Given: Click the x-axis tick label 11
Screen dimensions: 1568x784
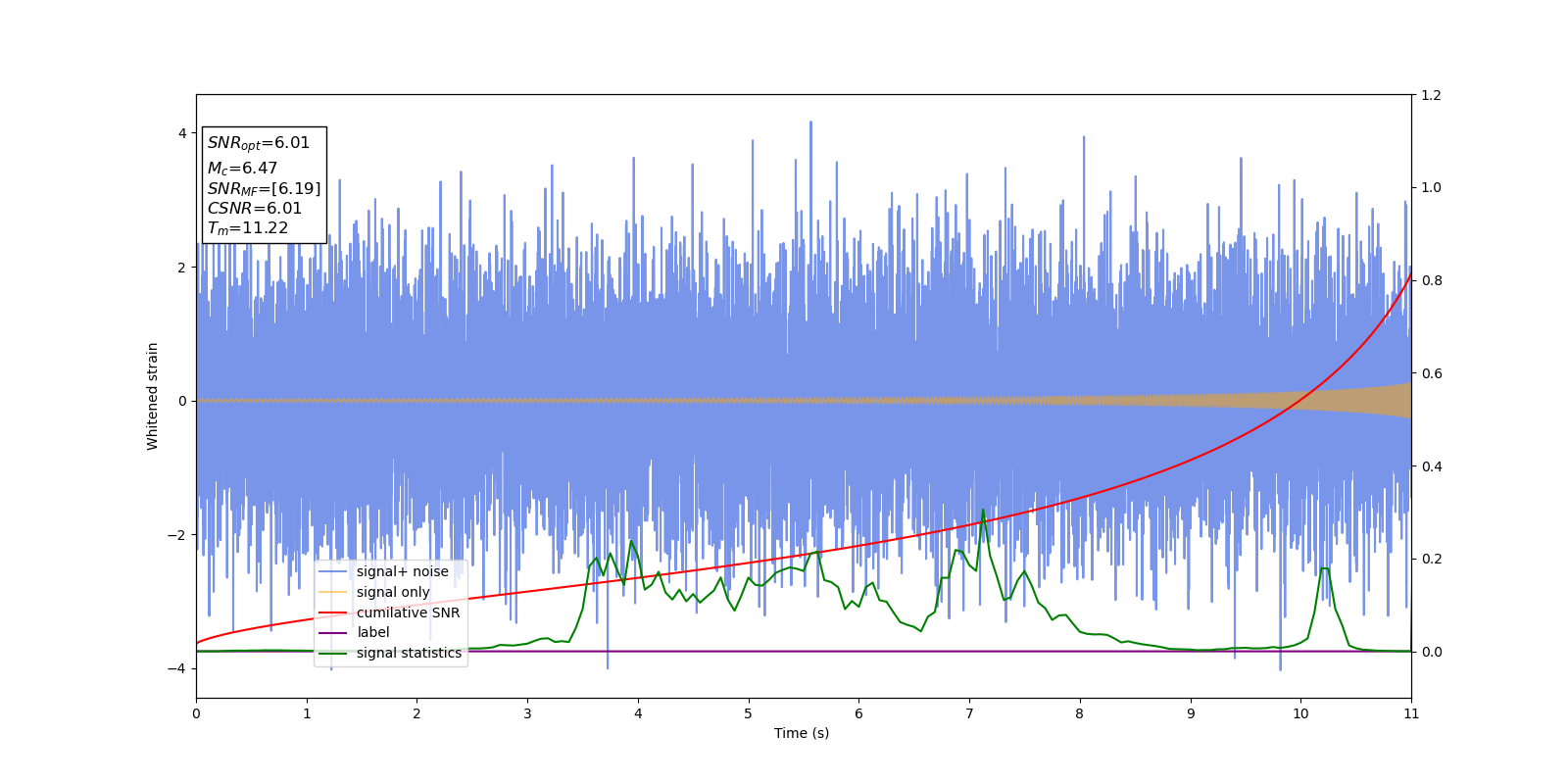Looking at the screenshot, I should pos(1411,713).
